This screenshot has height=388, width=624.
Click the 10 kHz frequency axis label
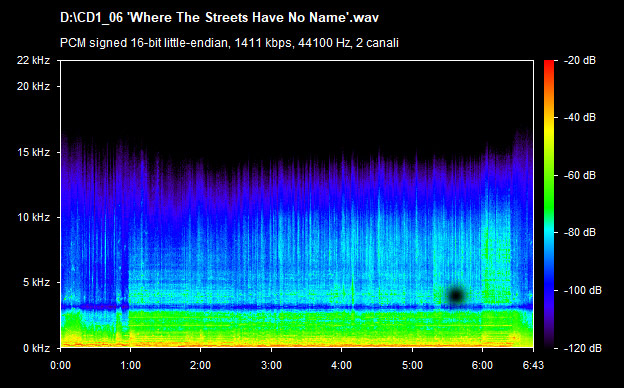33,218
